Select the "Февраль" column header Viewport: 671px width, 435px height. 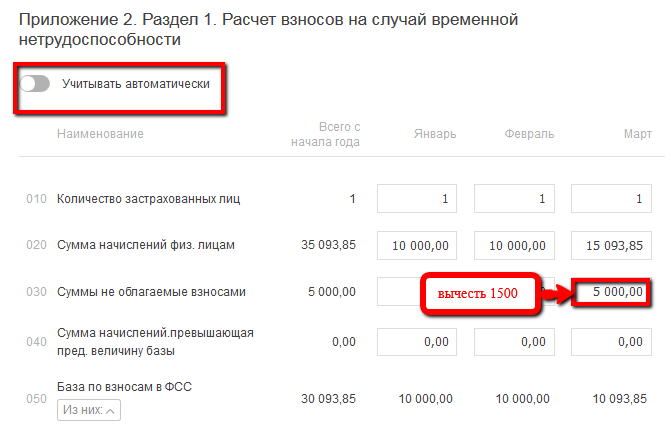(529, 134)
